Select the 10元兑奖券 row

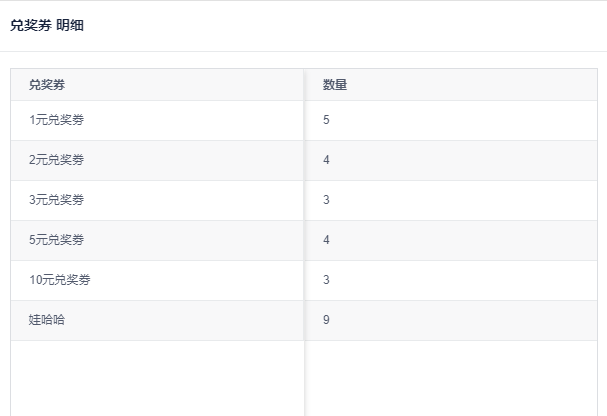coord(304,280)
